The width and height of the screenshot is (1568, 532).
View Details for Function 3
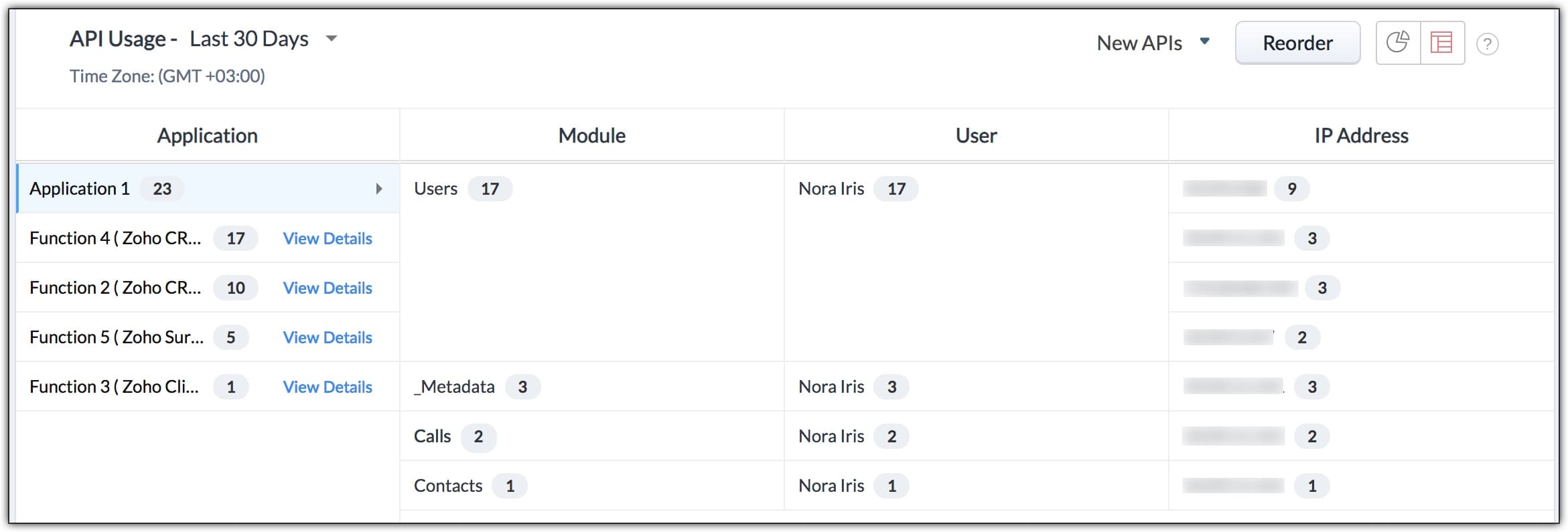327,387
